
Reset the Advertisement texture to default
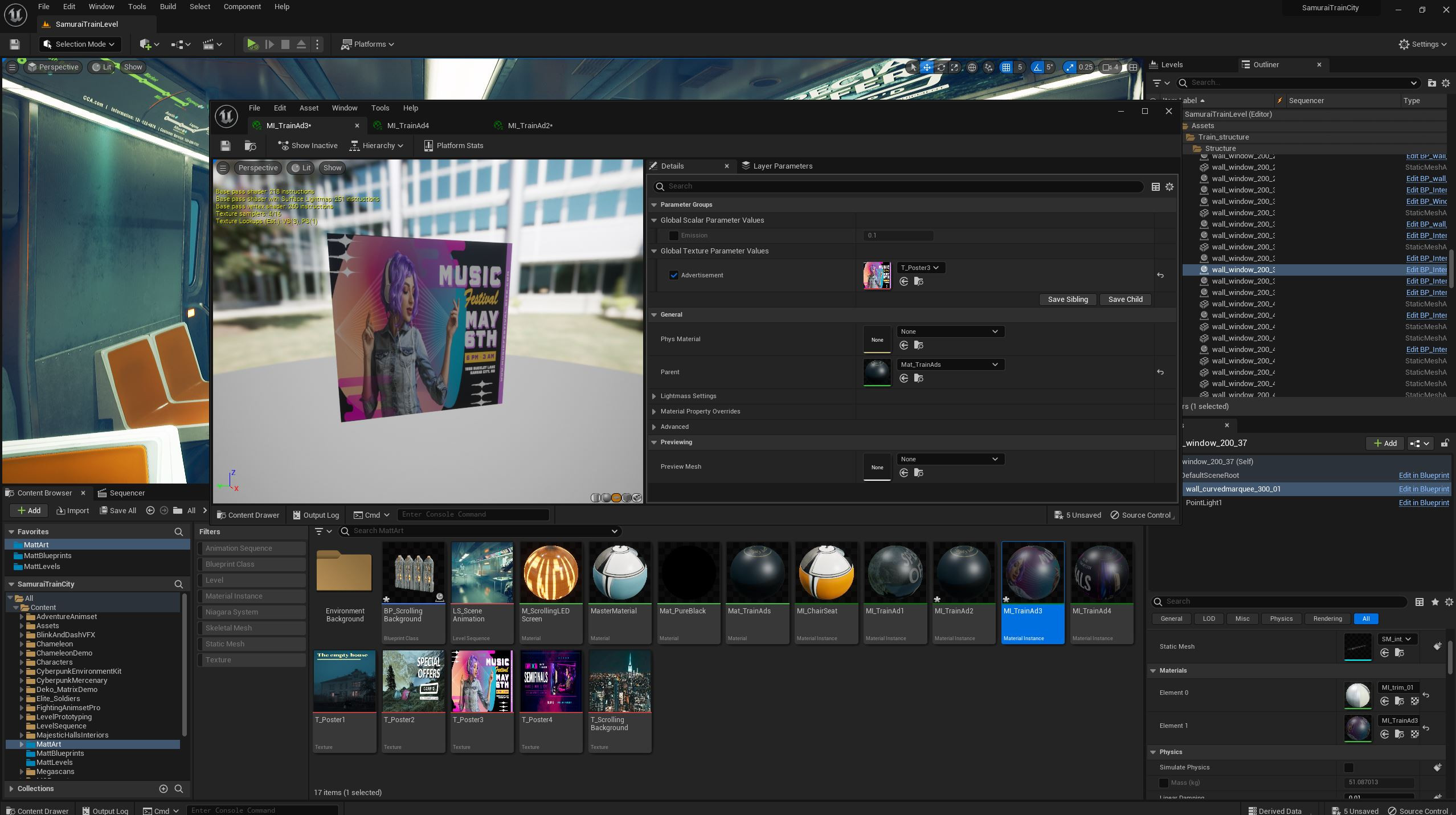tap(1160, 276)
